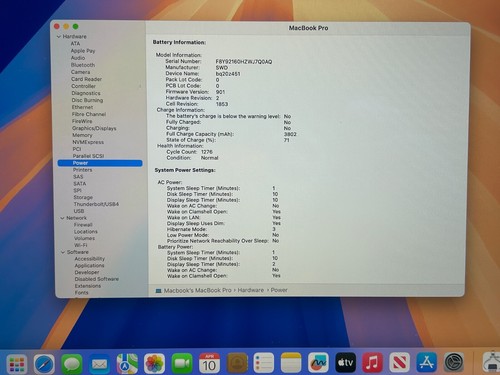The width and height of the screenshot is (500, 375).
Task: Select Printers in the sidebar
Action: 83,170
